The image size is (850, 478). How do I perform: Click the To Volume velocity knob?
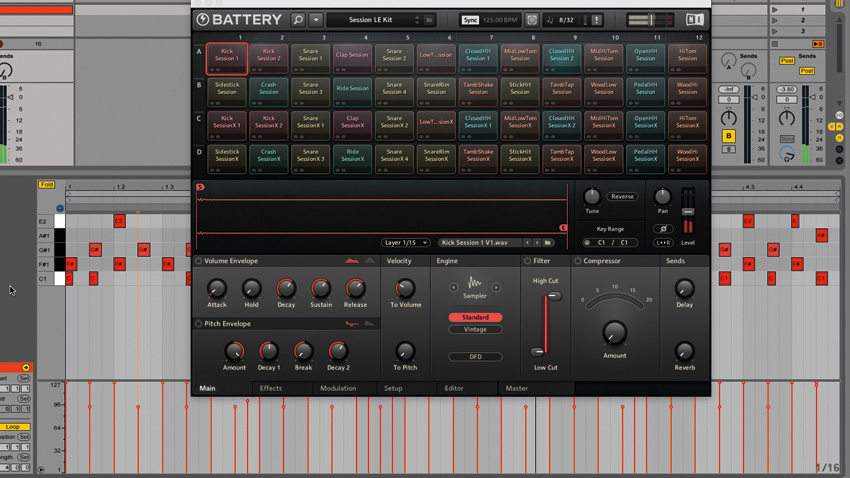coord(405,288)
